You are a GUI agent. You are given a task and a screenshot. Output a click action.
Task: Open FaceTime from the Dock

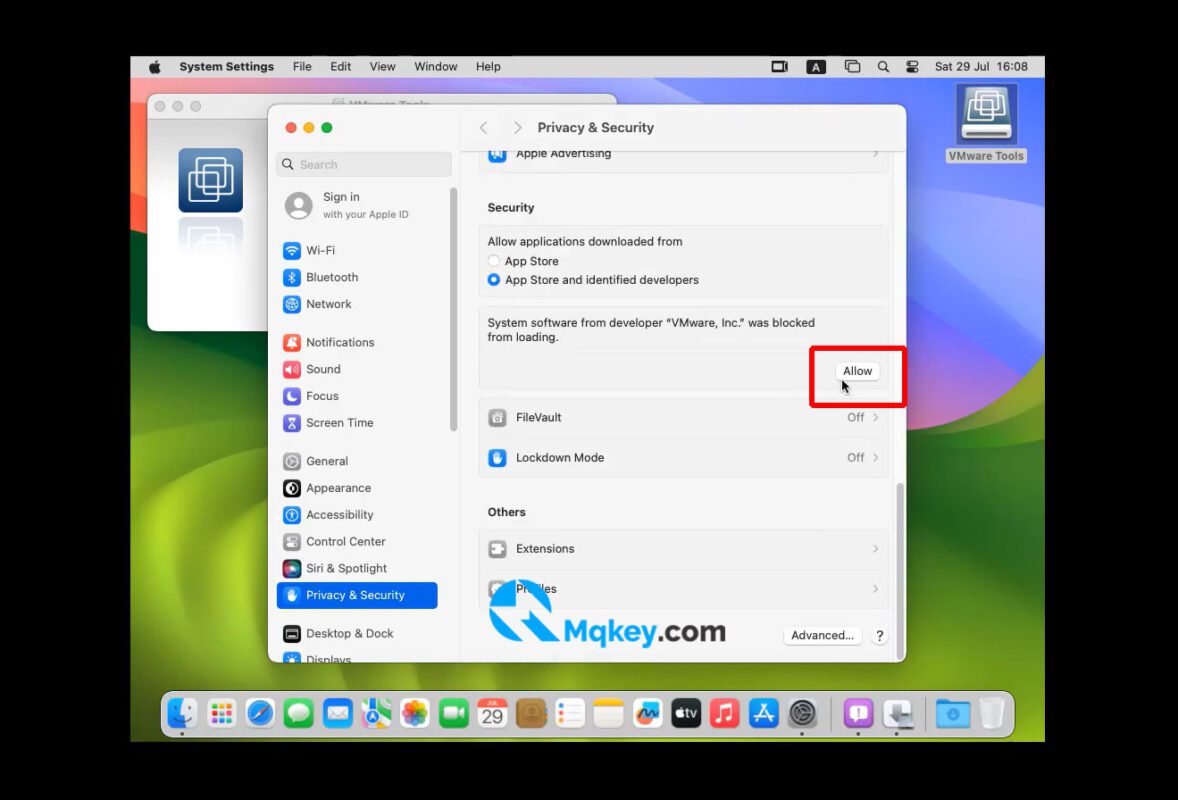click(454, 713)
